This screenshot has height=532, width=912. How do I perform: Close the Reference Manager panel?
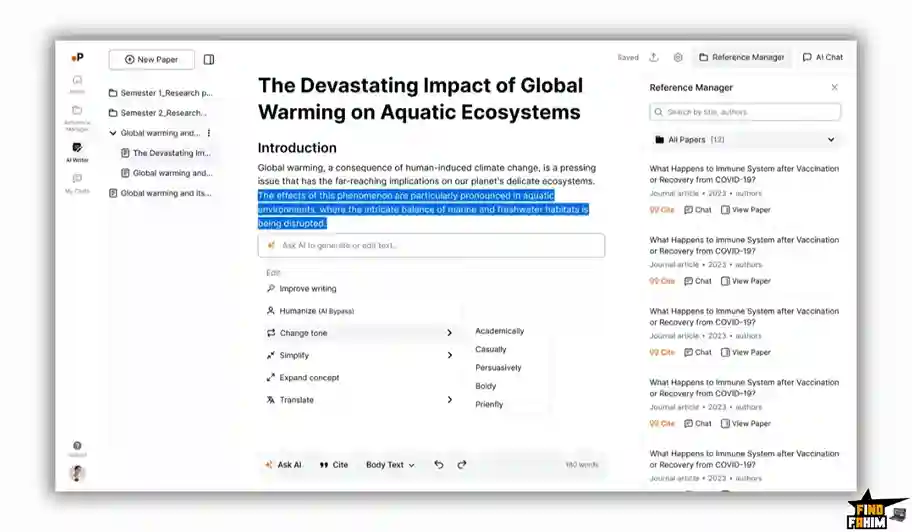coord(835,88)
